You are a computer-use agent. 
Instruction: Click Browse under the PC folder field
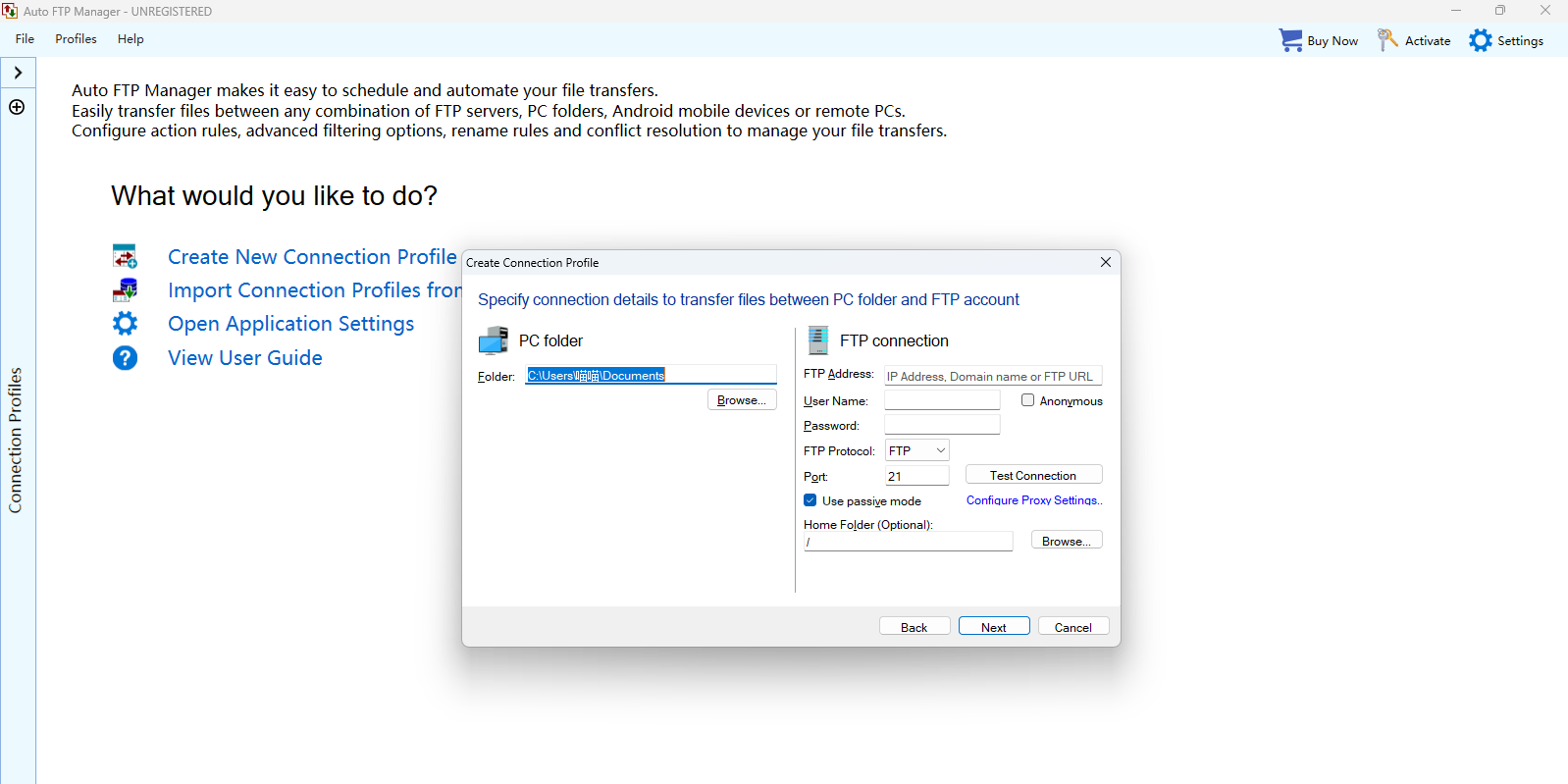[x=742, y=400]
